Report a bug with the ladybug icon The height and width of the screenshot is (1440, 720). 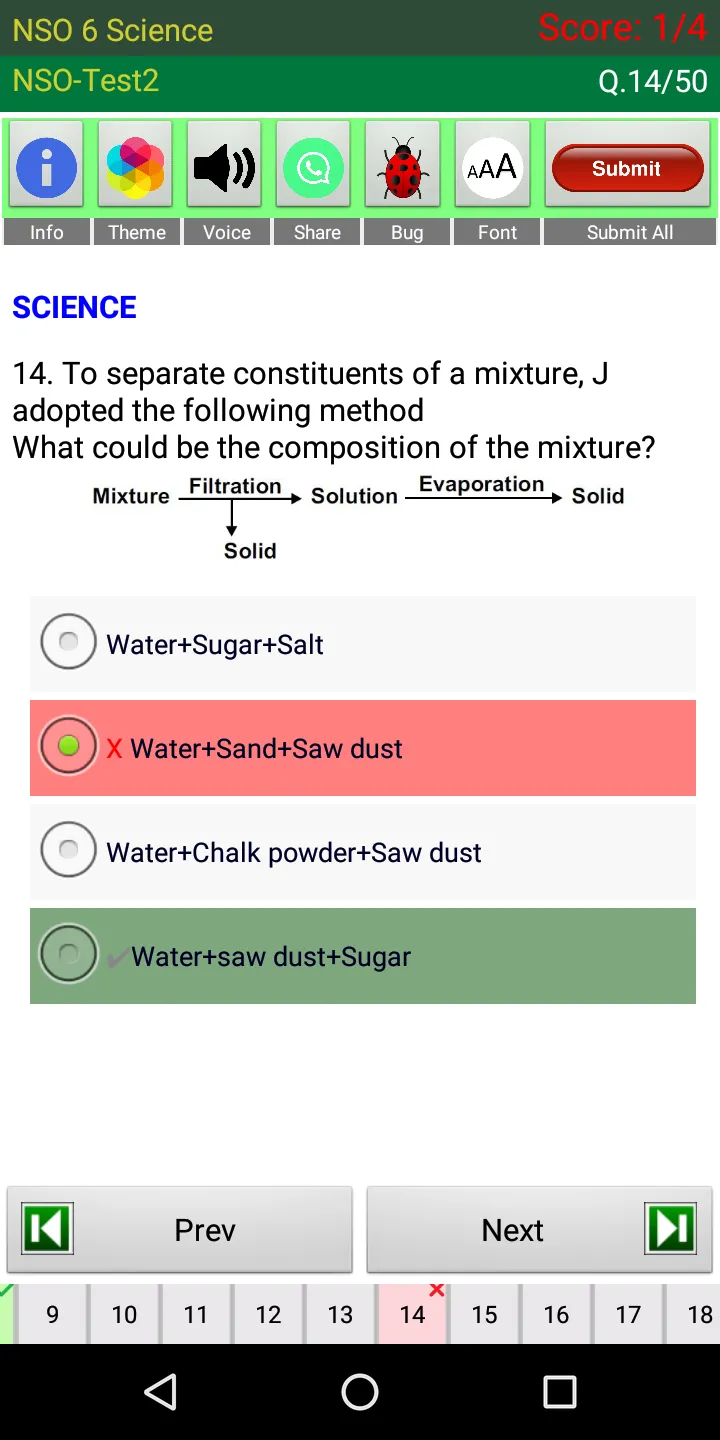(x=403, y=167)
